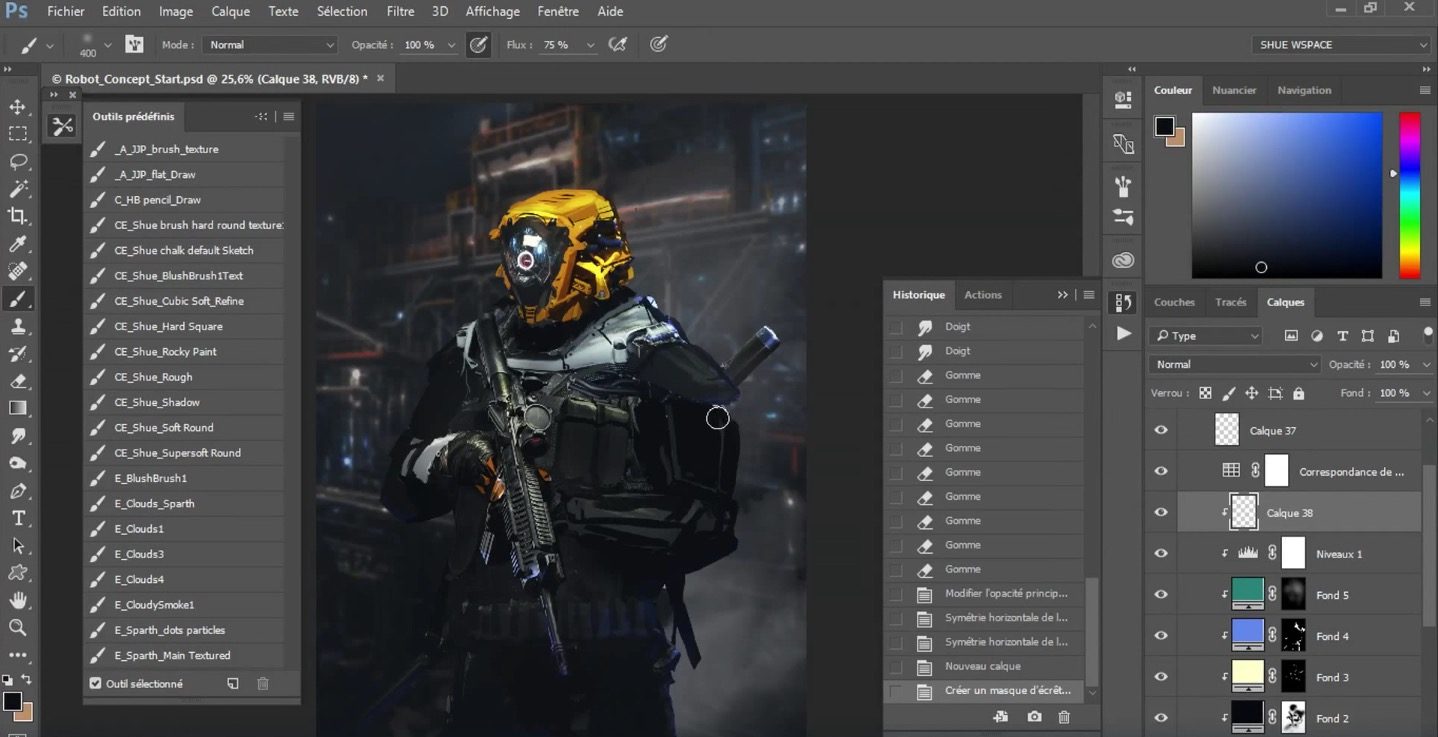Open the Fichier menu

pos(66,11)
